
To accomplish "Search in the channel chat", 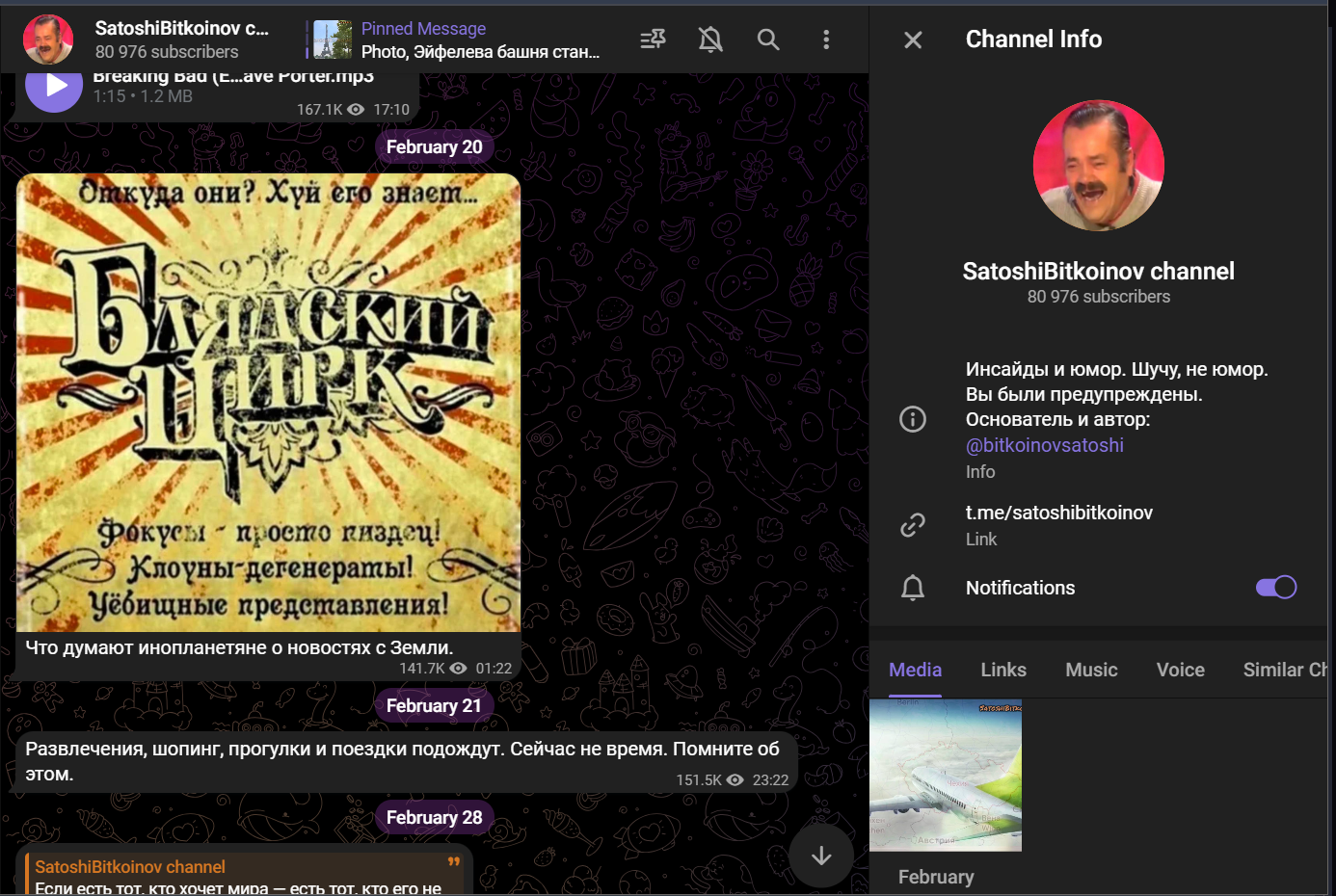I will (x=768, y=40).
